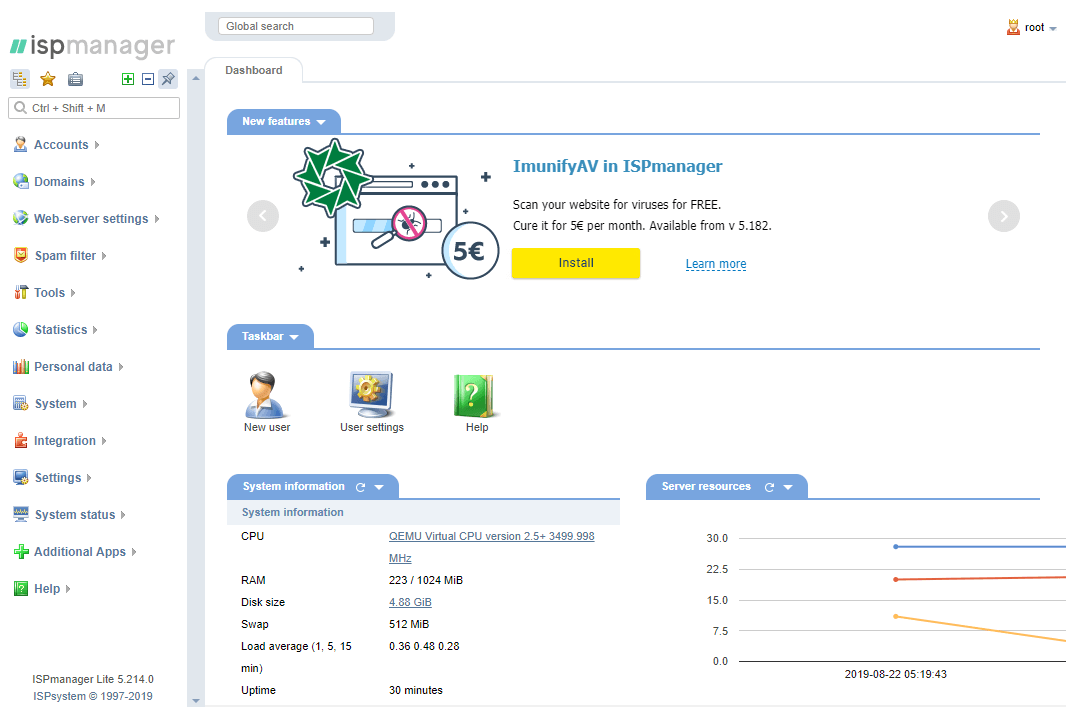This screenshot has width=1066, height=707.
Task: Open User settings taskbar shortcut
Action: pyautogui.click(x=371, y=402)
